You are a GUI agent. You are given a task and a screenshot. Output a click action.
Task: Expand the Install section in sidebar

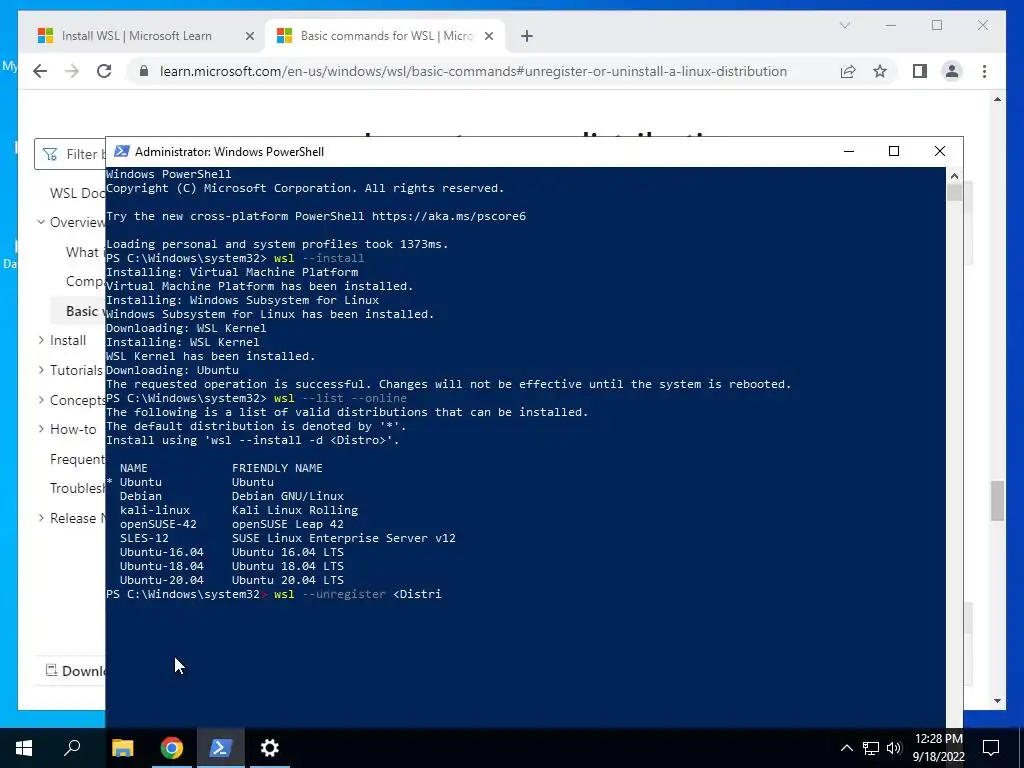41,340
